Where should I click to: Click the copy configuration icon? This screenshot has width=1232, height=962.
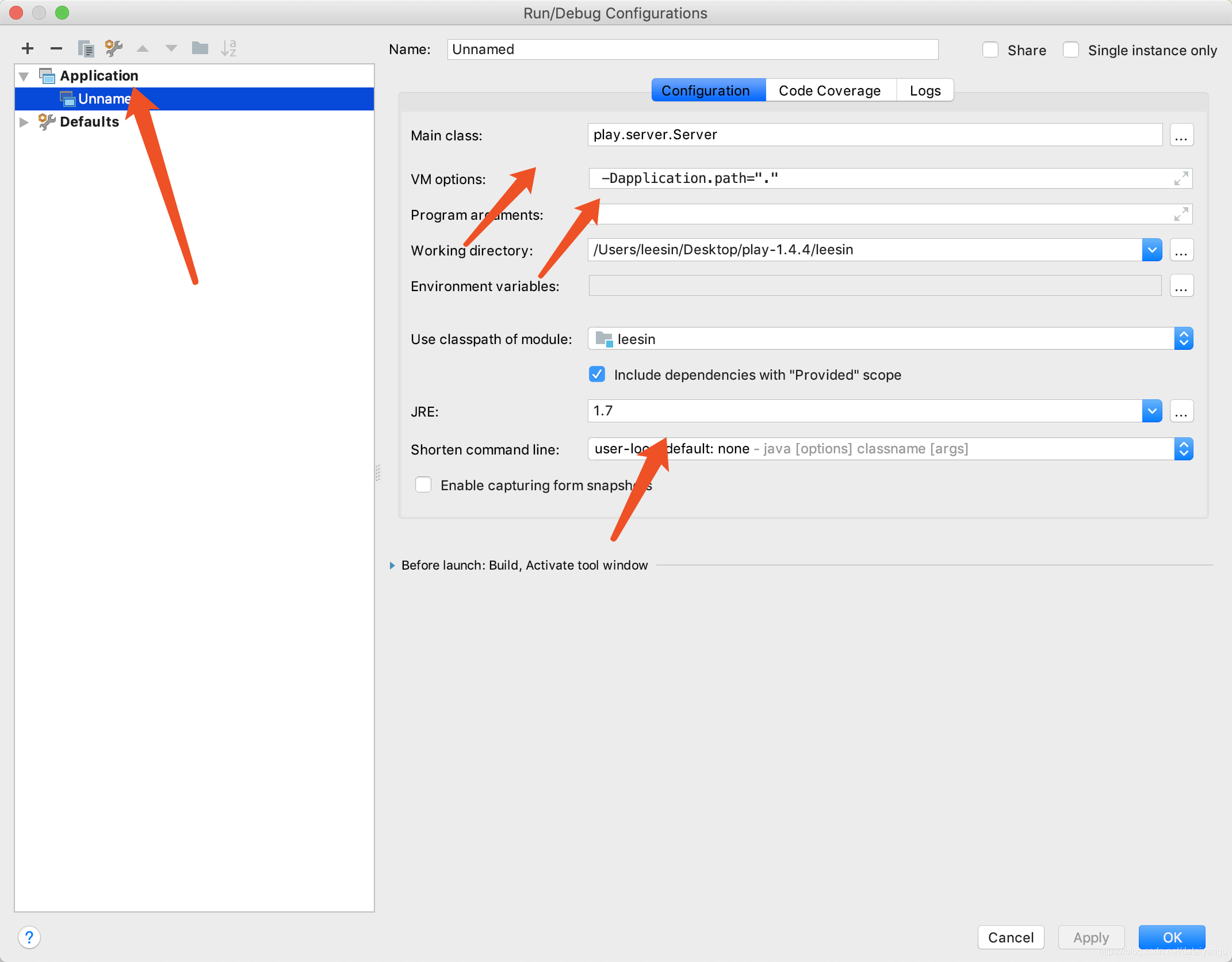point(86,48)
